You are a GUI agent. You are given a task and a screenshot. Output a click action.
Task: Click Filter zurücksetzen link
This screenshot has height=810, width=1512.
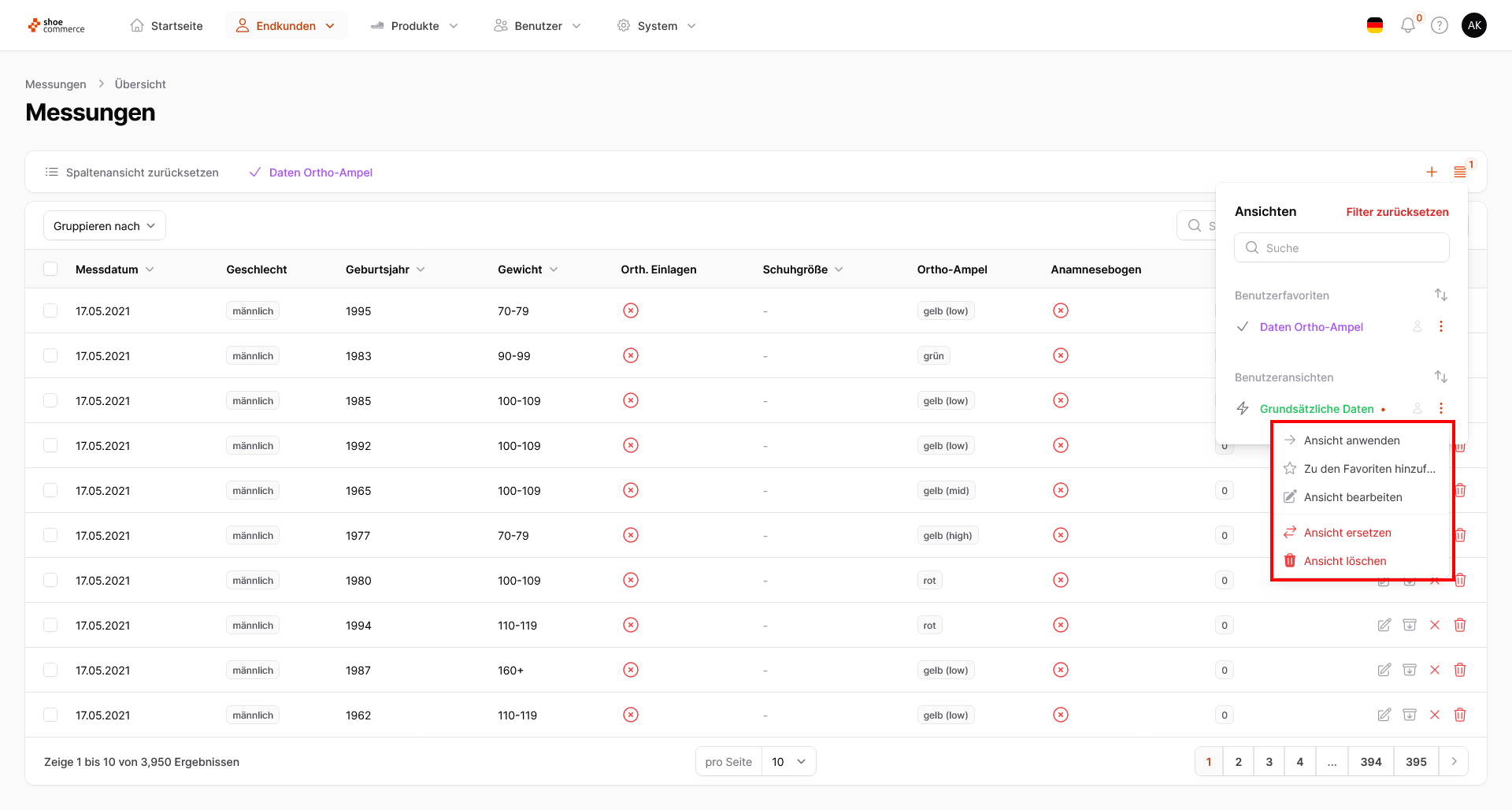click(x=1397, y=212)
